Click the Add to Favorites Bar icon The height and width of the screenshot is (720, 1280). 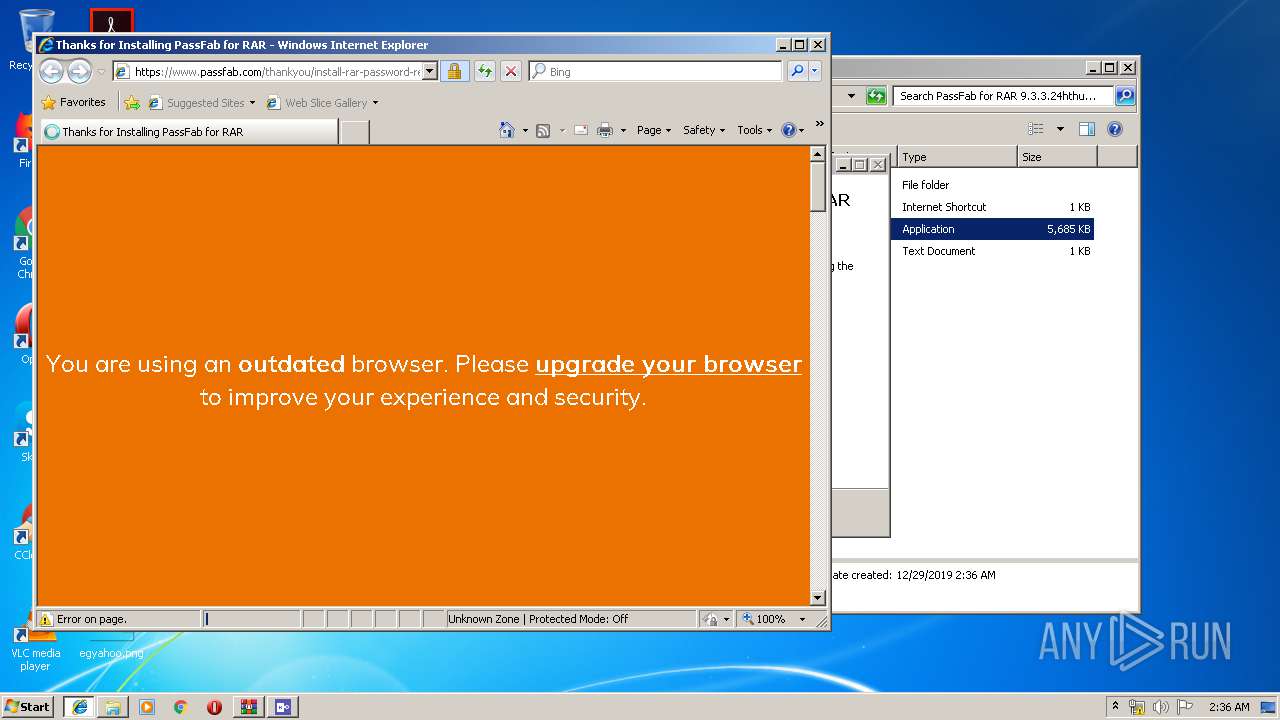(131, 102)
